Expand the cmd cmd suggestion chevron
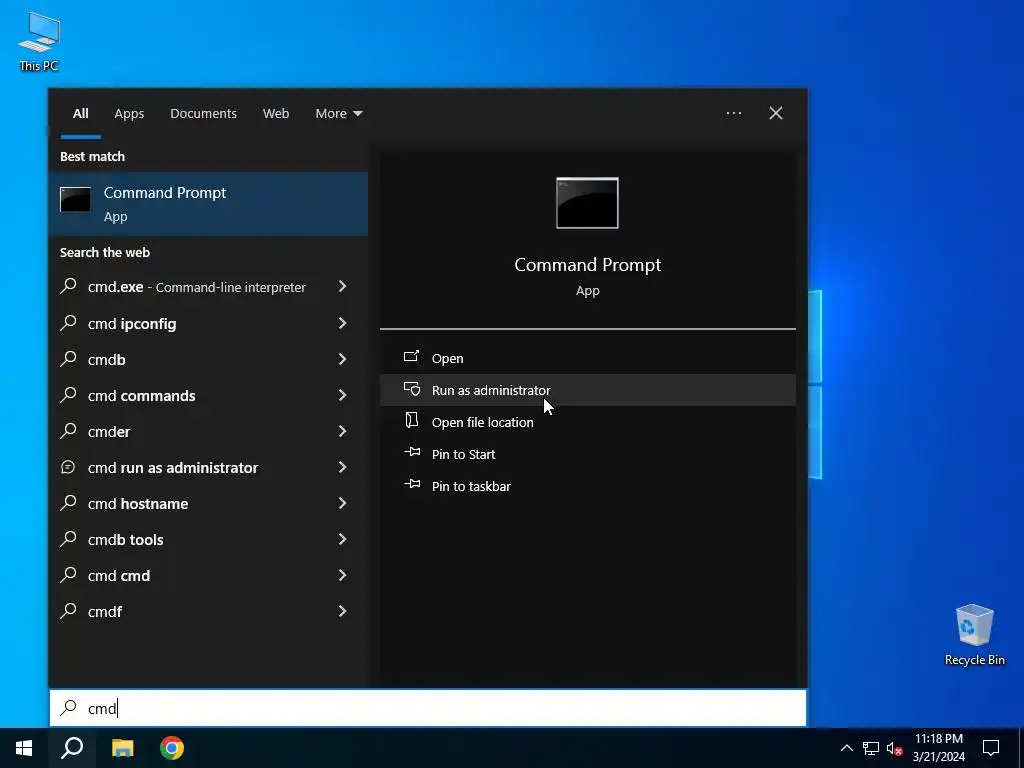Screen dimensions: 1024x768 tap(342, 574)
